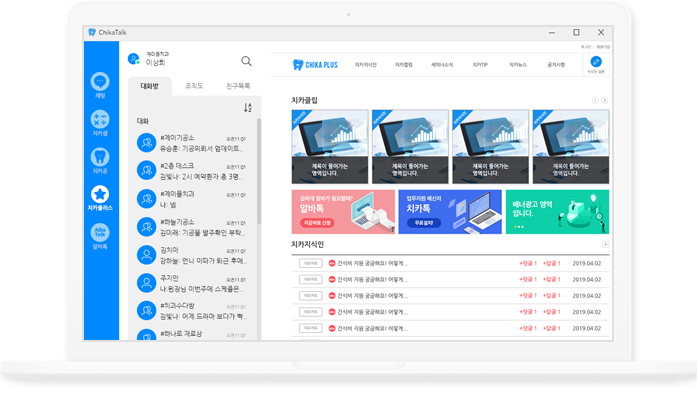Expand 치카지식인 section with plus button
This screenshot has width=697, height=397.
(605, 245)
